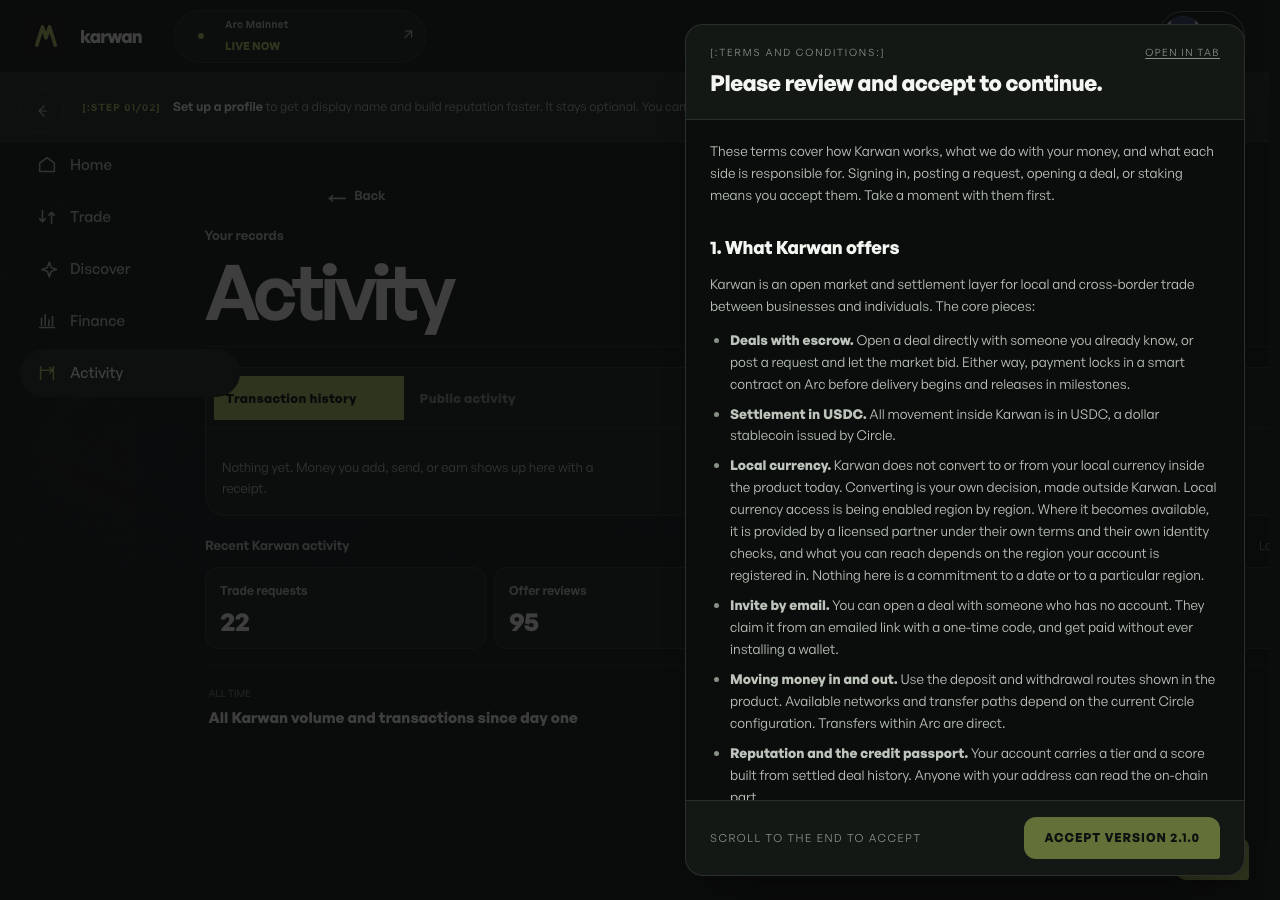Image resolution: width=1280 pixels, height=900 pixels.
Task: Open the Trade section icon
Action: pyautogui.click(x=47, y=217)
